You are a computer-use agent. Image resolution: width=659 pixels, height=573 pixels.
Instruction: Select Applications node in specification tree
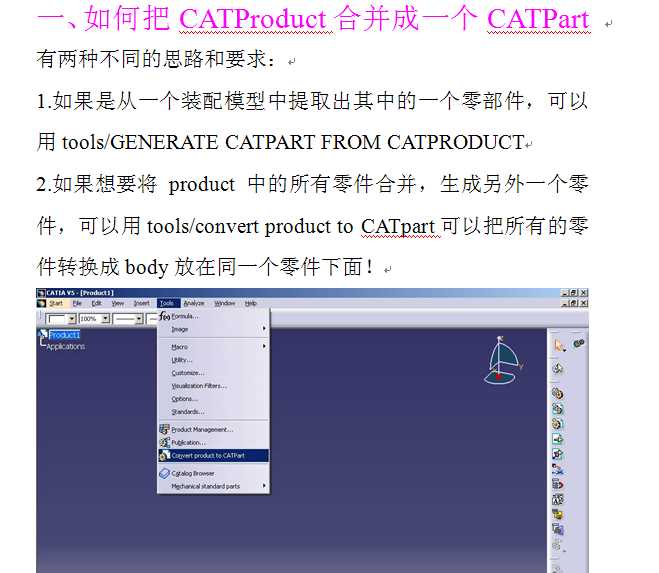66,346
